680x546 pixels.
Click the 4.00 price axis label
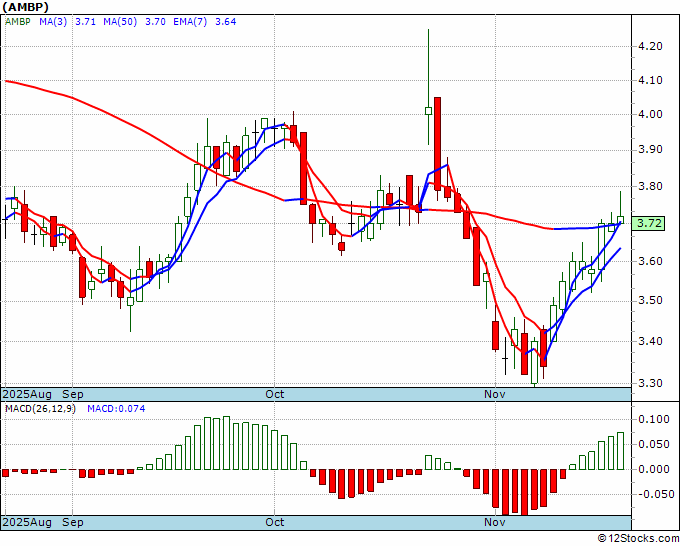(651, 114)
